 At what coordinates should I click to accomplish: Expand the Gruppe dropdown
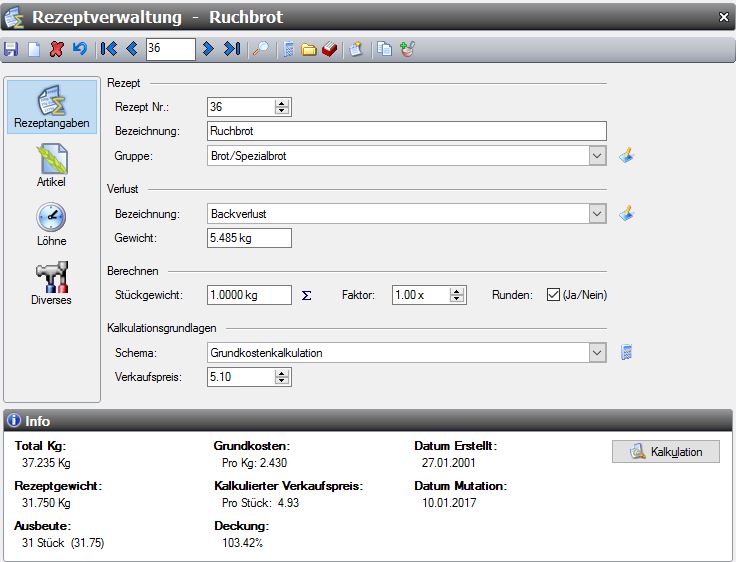597,156
